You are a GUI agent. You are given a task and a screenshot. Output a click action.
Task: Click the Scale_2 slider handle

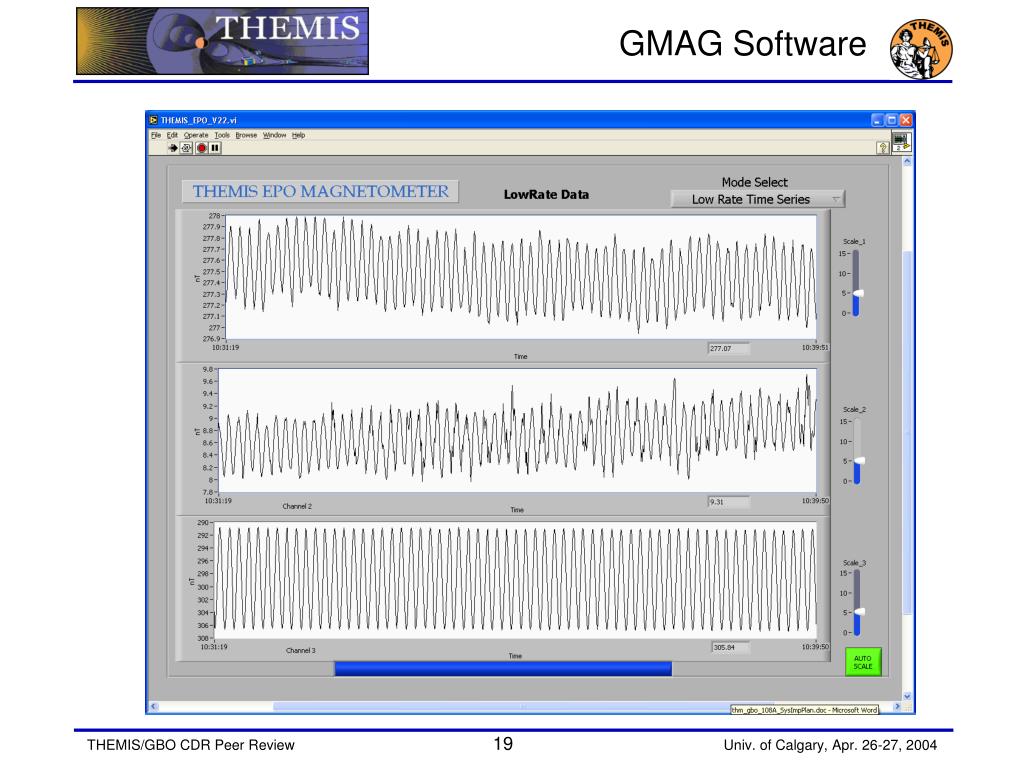coord(859,461)
